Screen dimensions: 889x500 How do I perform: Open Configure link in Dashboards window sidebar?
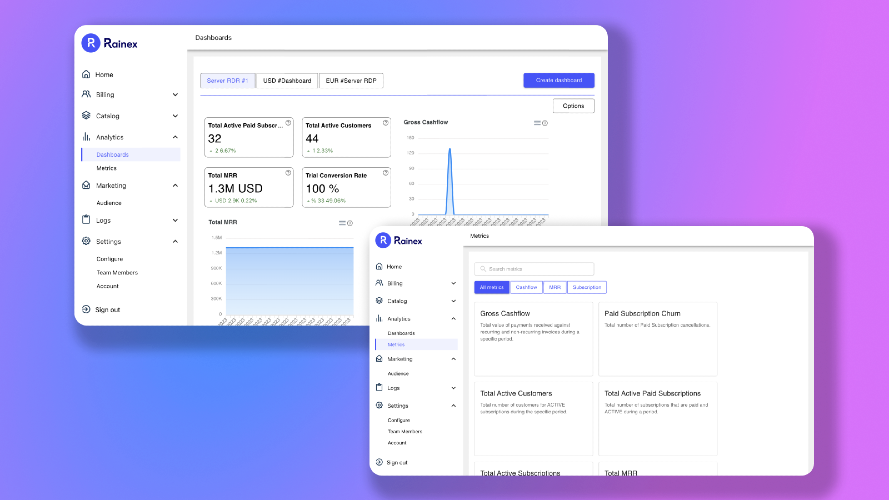point(109,259)
